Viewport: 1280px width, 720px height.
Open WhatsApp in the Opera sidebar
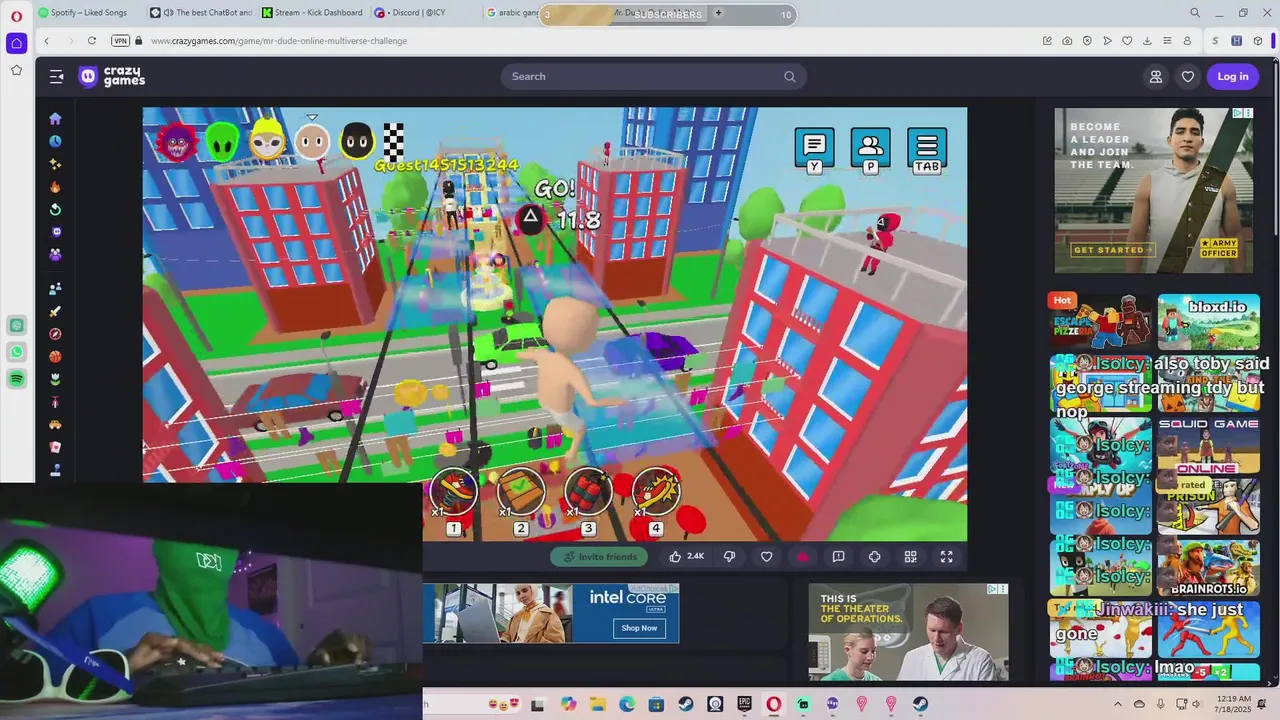click(16, 352)
